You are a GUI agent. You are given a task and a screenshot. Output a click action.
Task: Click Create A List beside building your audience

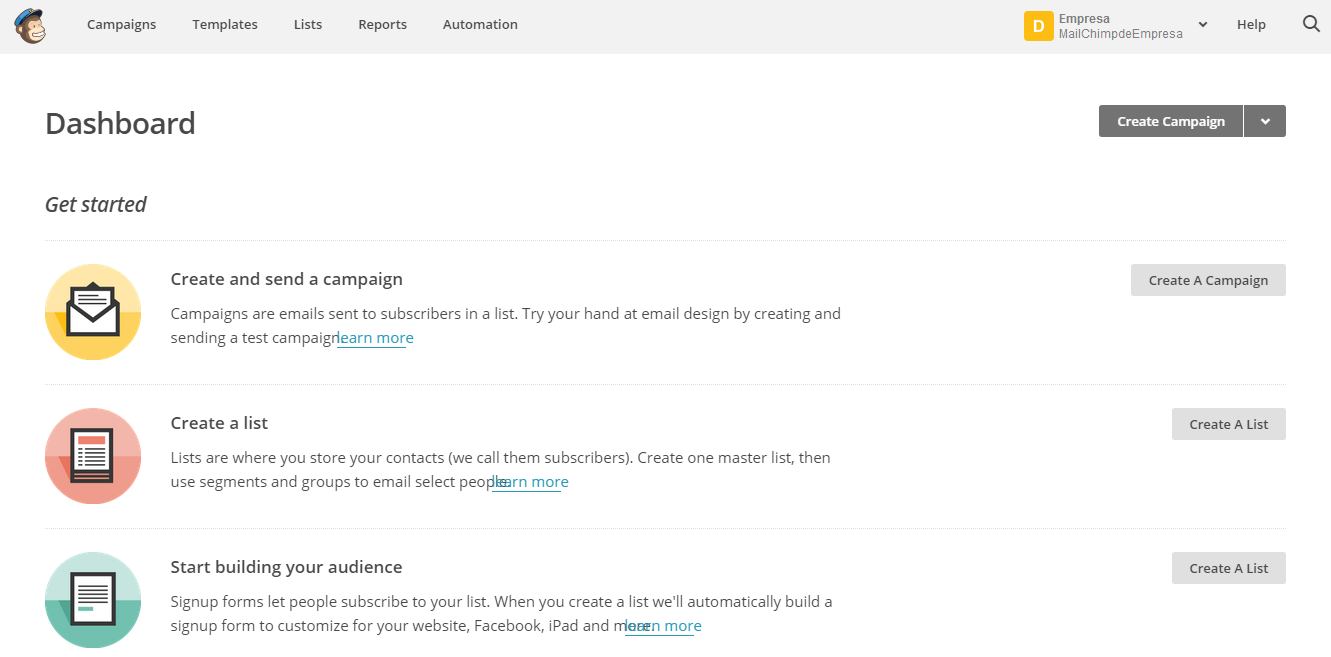click(x=1228, y=568)
